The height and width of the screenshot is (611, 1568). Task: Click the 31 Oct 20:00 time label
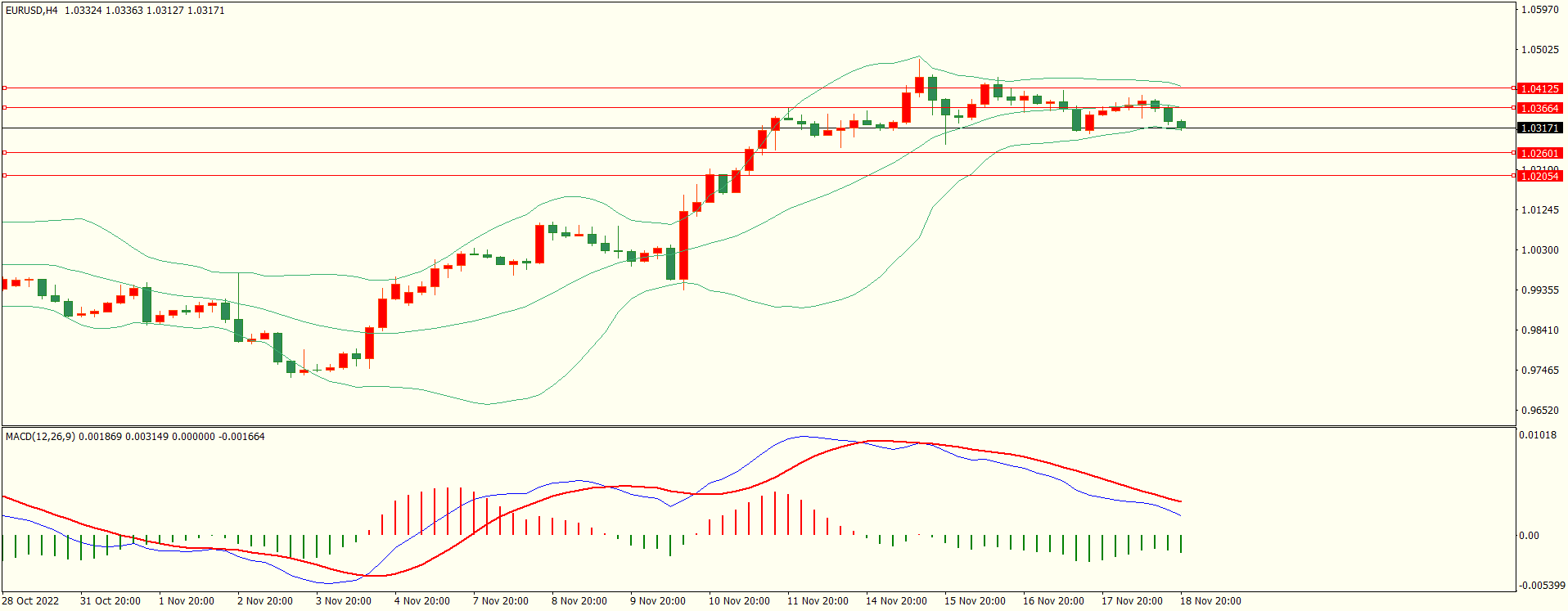tap(110, 601)
